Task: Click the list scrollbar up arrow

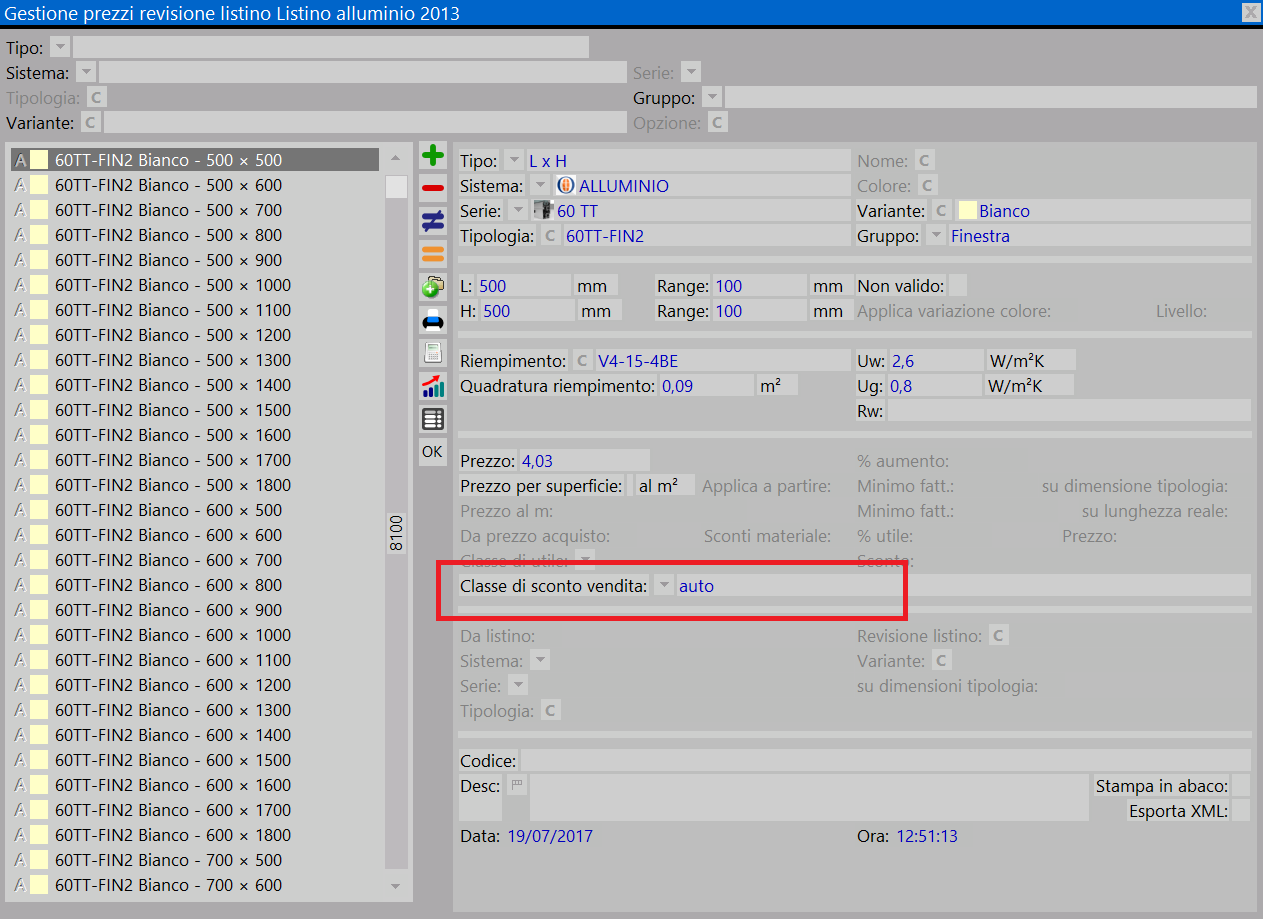Action: [x=396, y=158]
